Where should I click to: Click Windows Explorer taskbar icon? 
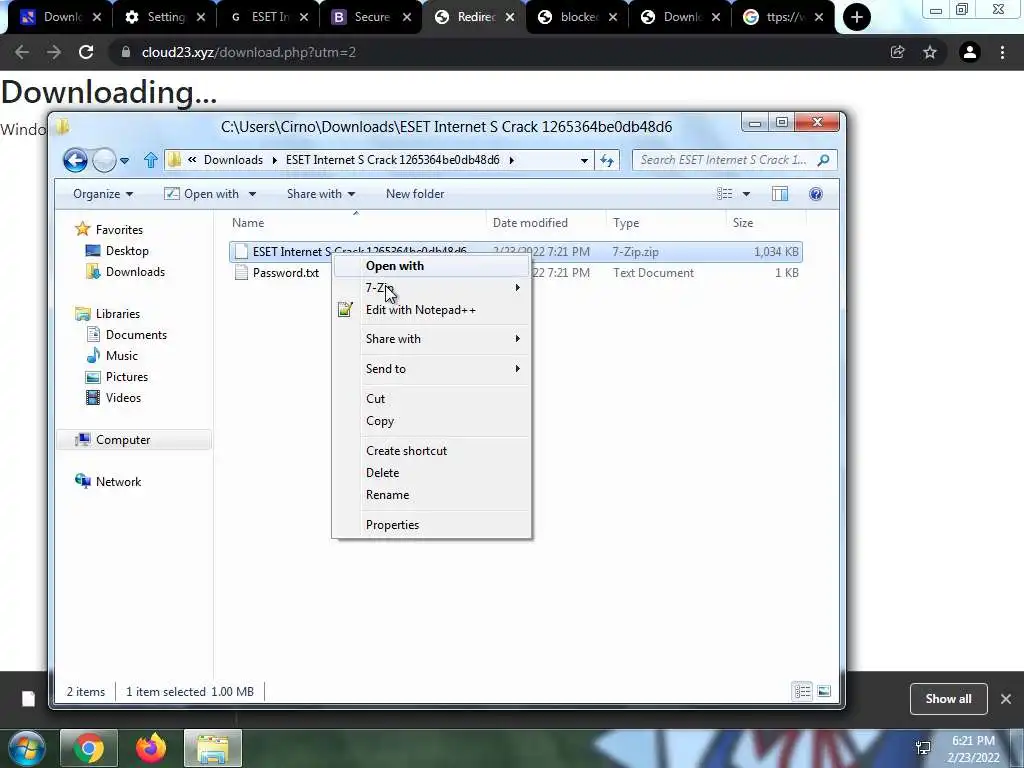pos(213,748)
